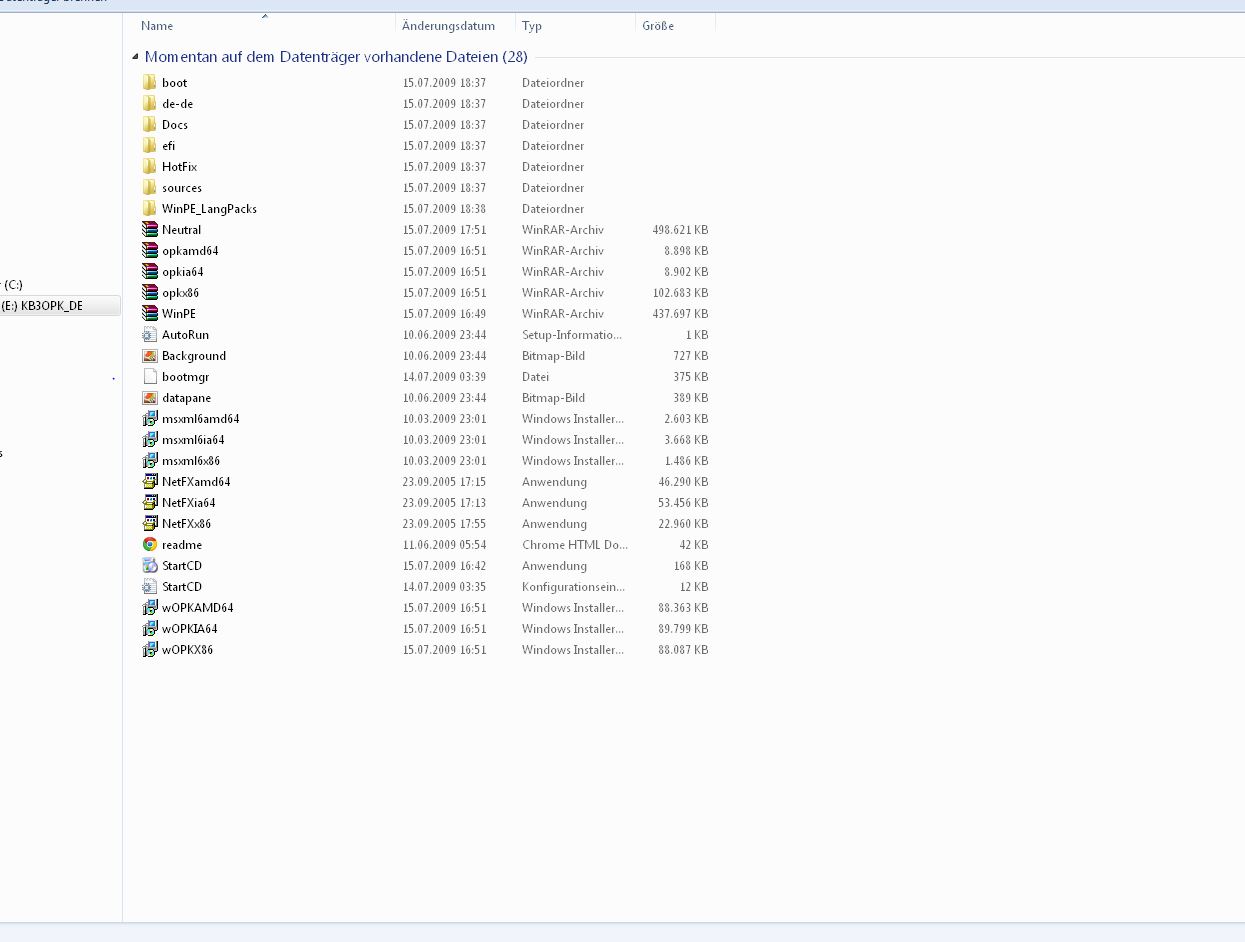This screenshot has width=1245, height=942.
Task: Click the readme Chrome HTML icon
Action: [150, 545]
